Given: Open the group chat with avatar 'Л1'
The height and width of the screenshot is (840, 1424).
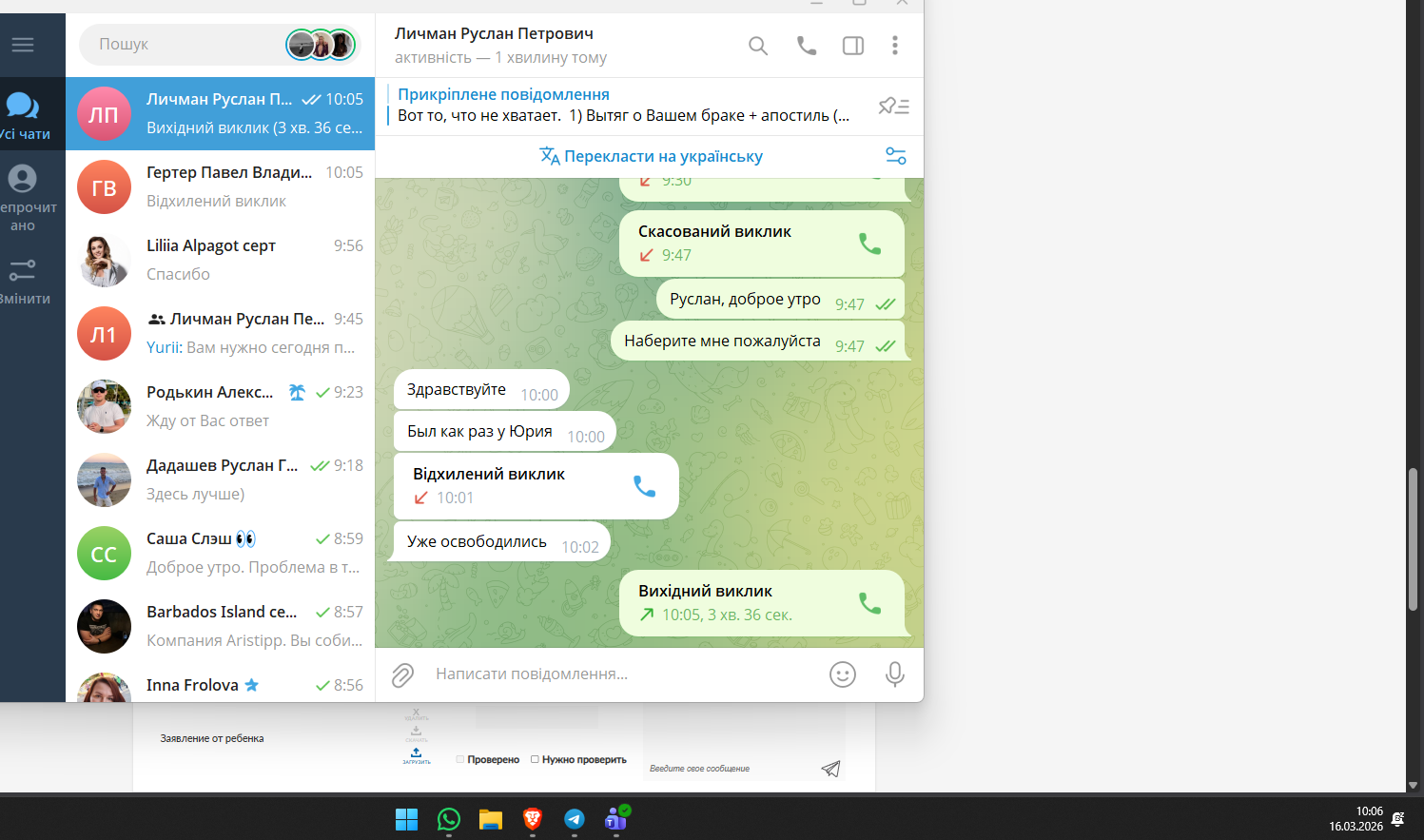Looking at the screenshot, I should 221,333.
